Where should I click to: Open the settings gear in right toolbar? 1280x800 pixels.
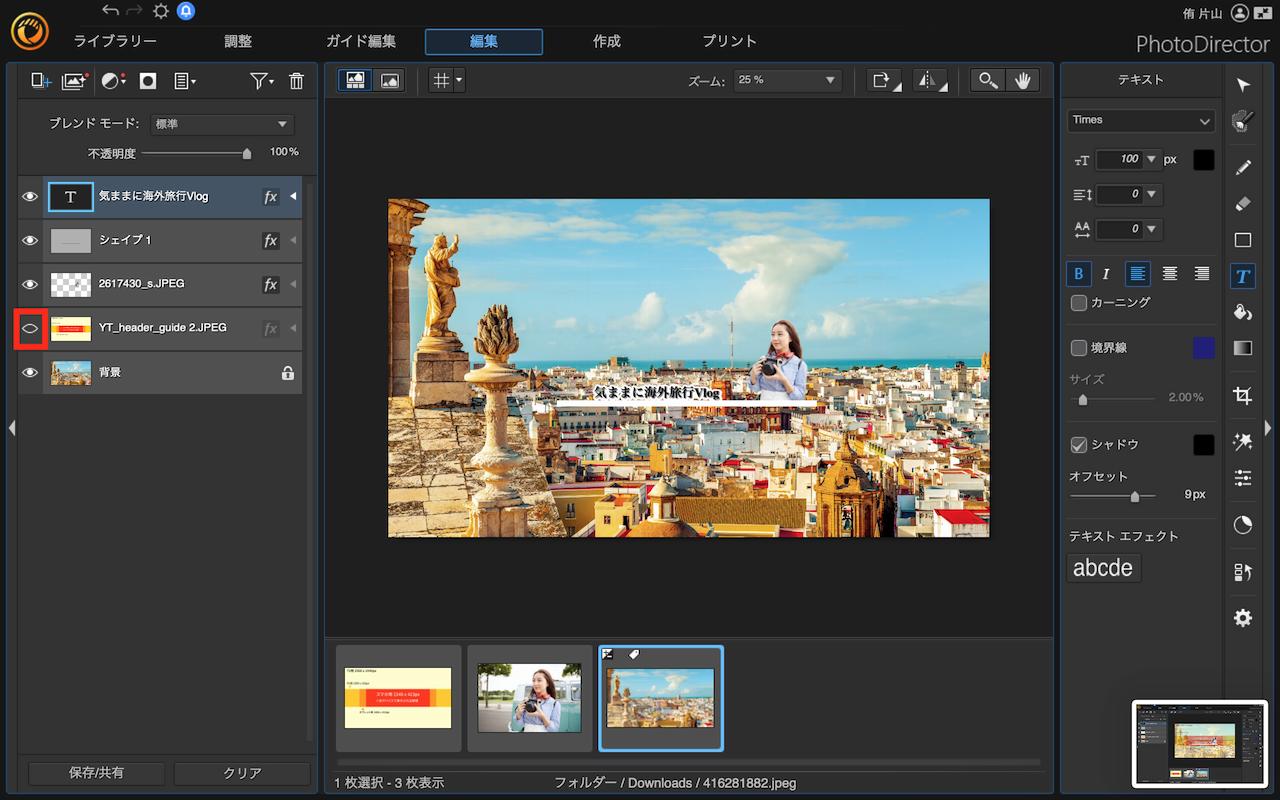coord(1242,618)
